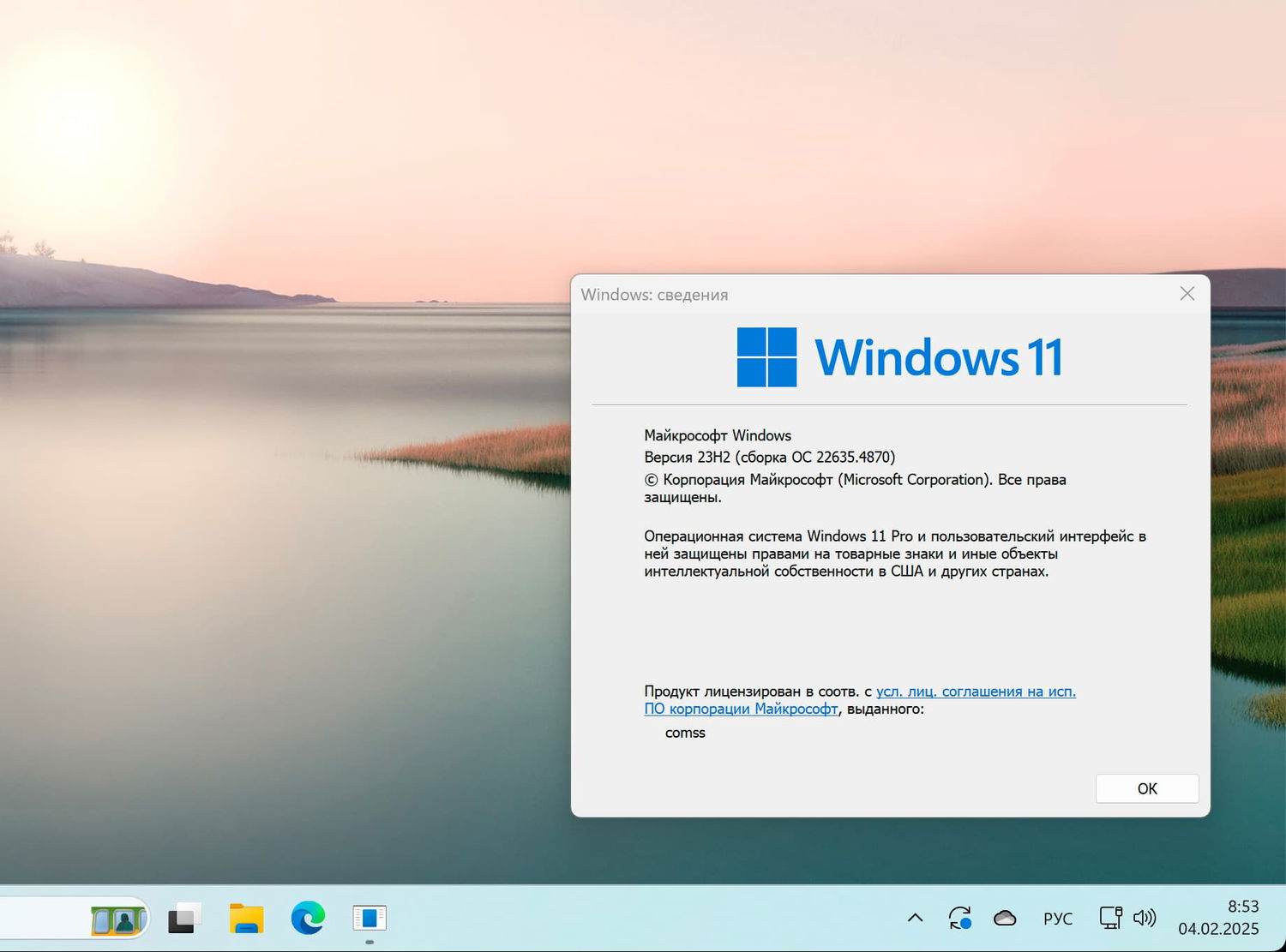The image size is (1286, 952).
Task: Click the "Операционная система Windows 11 Pro" paragraph
Action: 895,554
